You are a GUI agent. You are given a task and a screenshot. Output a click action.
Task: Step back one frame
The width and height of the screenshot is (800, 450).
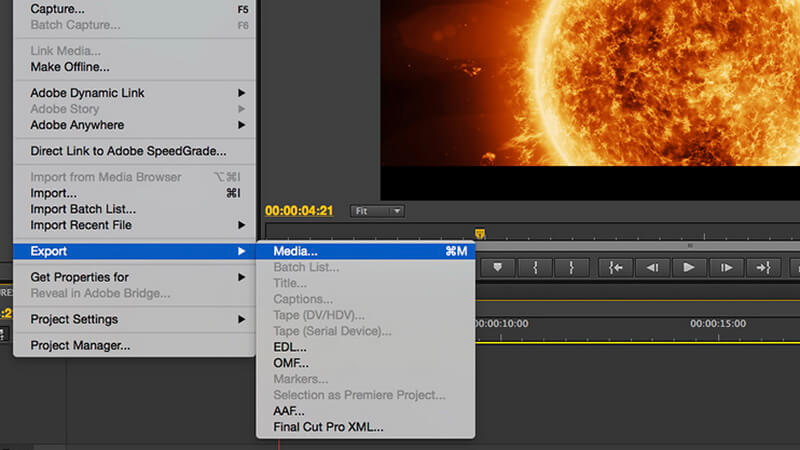[652, 267]
